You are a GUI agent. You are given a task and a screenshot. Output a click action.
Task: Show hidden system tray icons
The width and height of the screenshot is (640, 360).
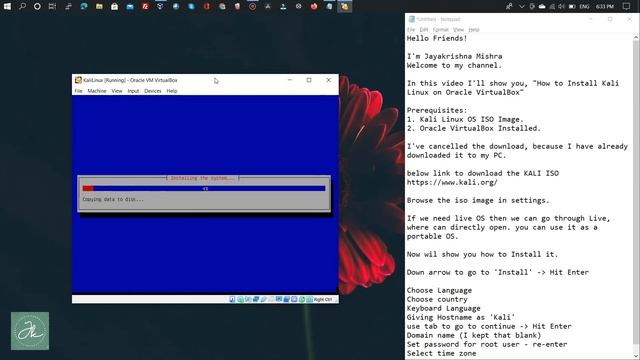(522, 6)
